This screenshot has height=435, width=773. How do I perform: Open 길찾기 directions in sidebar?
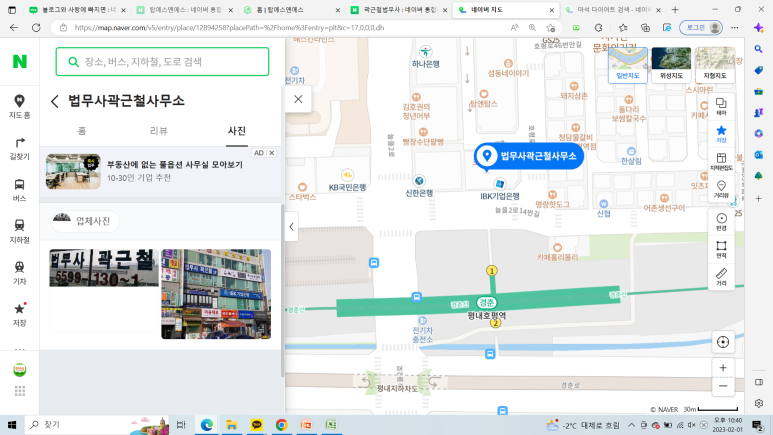(x=19, y=148)
